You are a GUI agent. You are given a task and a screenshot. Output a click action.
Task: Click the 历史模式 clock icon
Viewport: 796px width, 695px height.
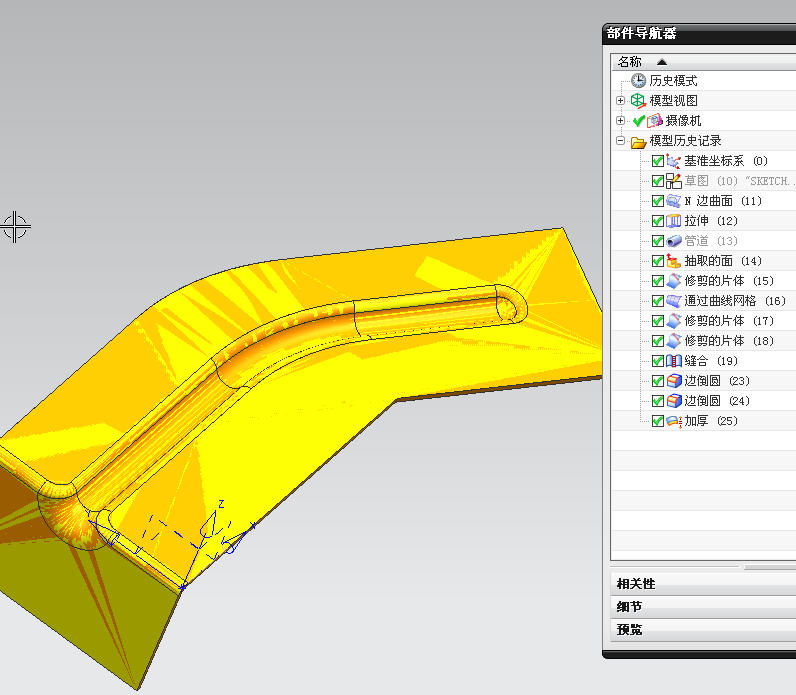(x=638, y=80)
